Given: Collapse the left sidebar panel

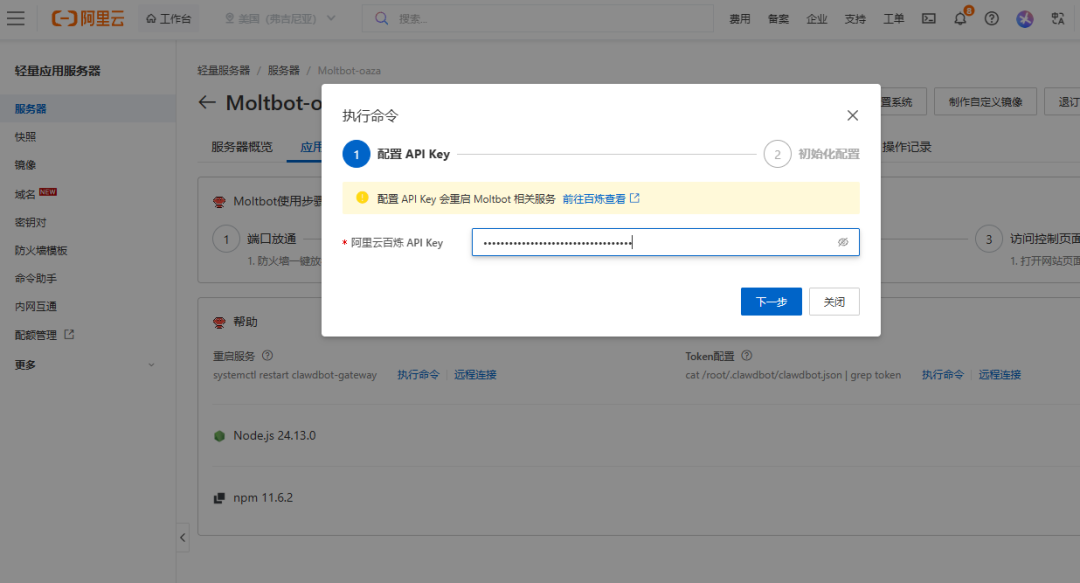Looking at the screenshot, I should [x=183, y=537].
